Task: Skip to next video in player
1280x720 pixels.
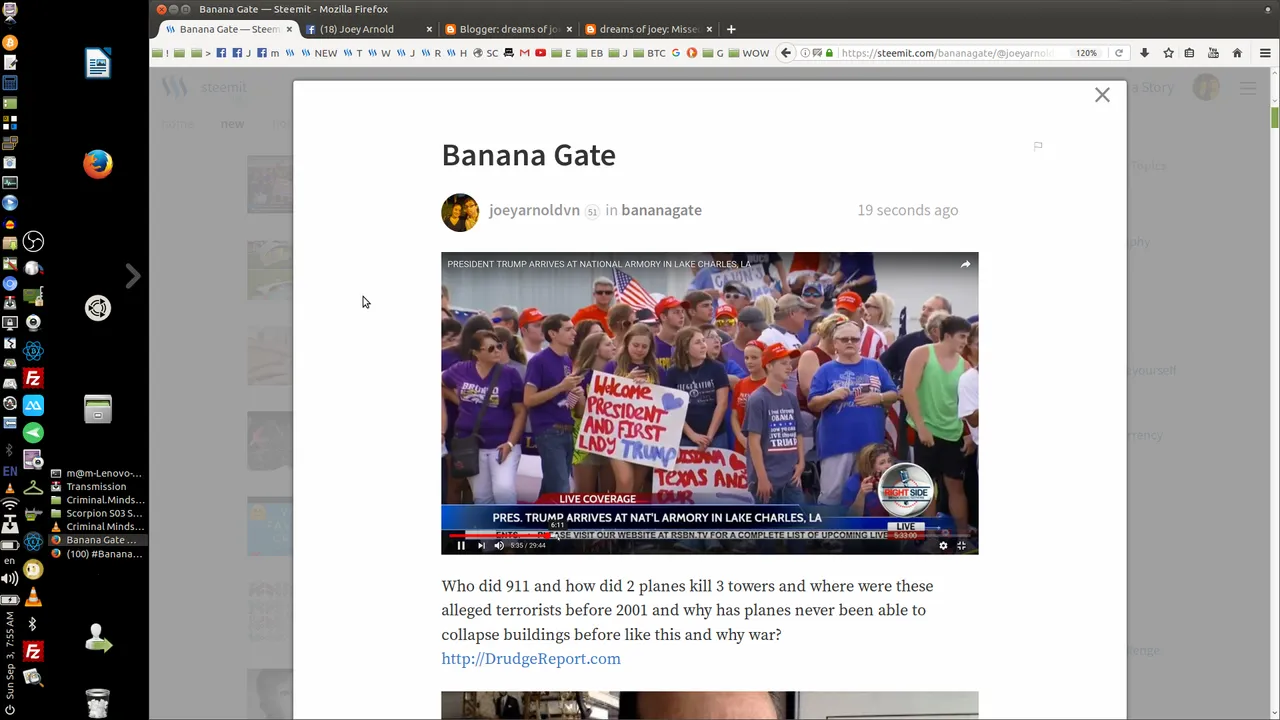Action: (481, 546)
